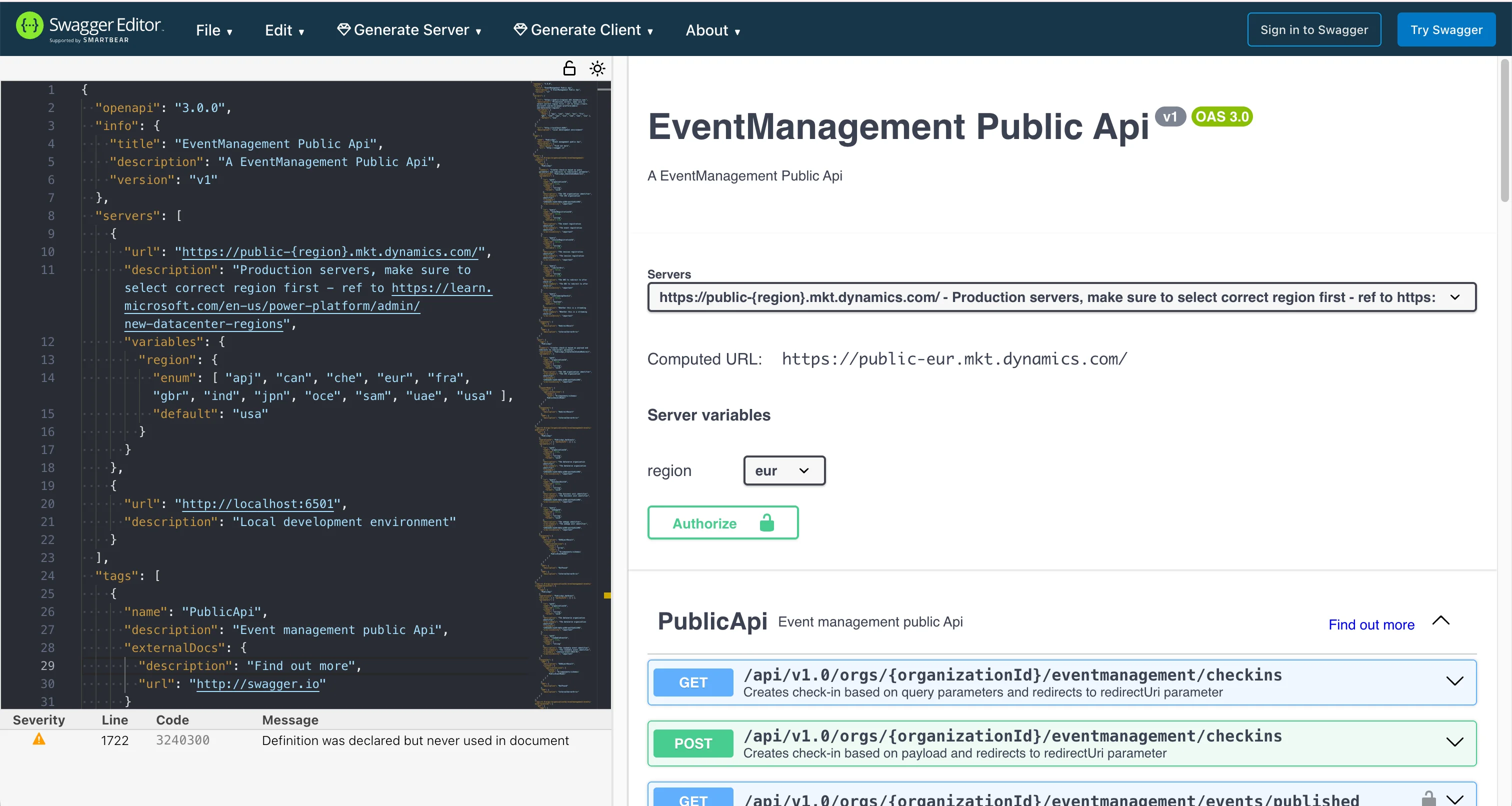
Task: Click the Try Swagger button
Action: click(x=1446, y=29)
